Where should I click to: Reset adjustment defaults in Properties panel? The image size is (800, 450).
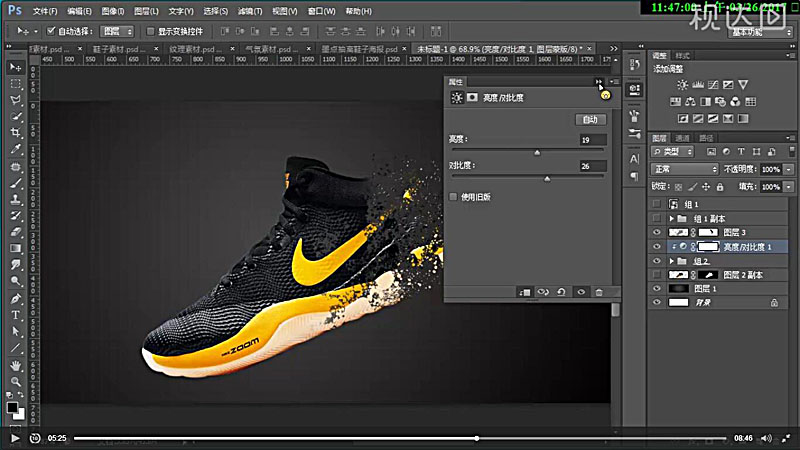click(561, 292)
